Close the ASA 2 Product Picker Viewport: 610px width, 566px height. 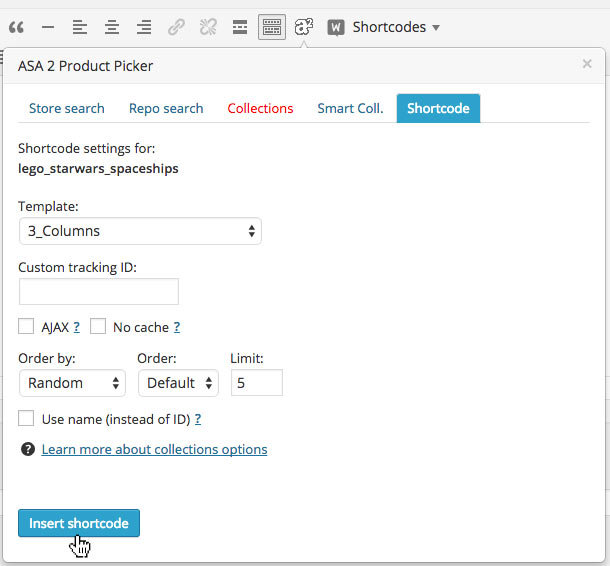pos(587,64)
